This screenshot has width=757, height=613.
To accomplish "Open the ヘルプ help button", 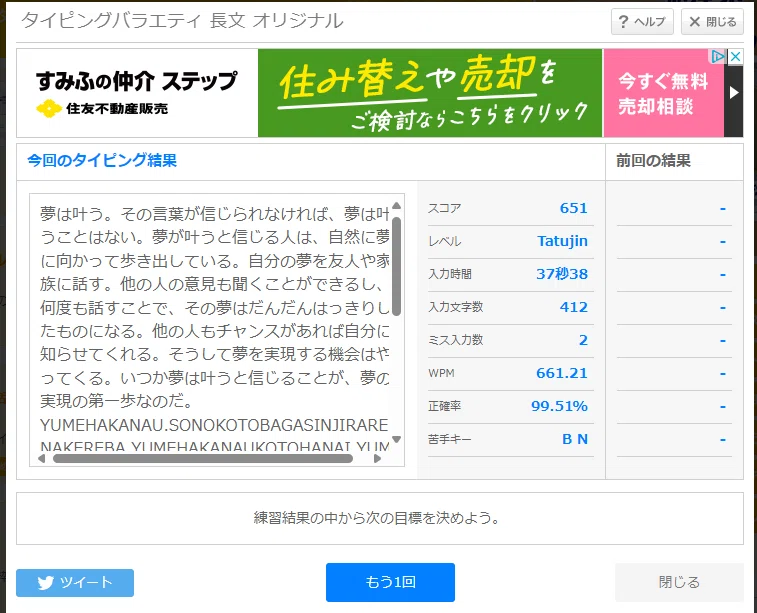I will pyautogui.click(x=642, y=22).
